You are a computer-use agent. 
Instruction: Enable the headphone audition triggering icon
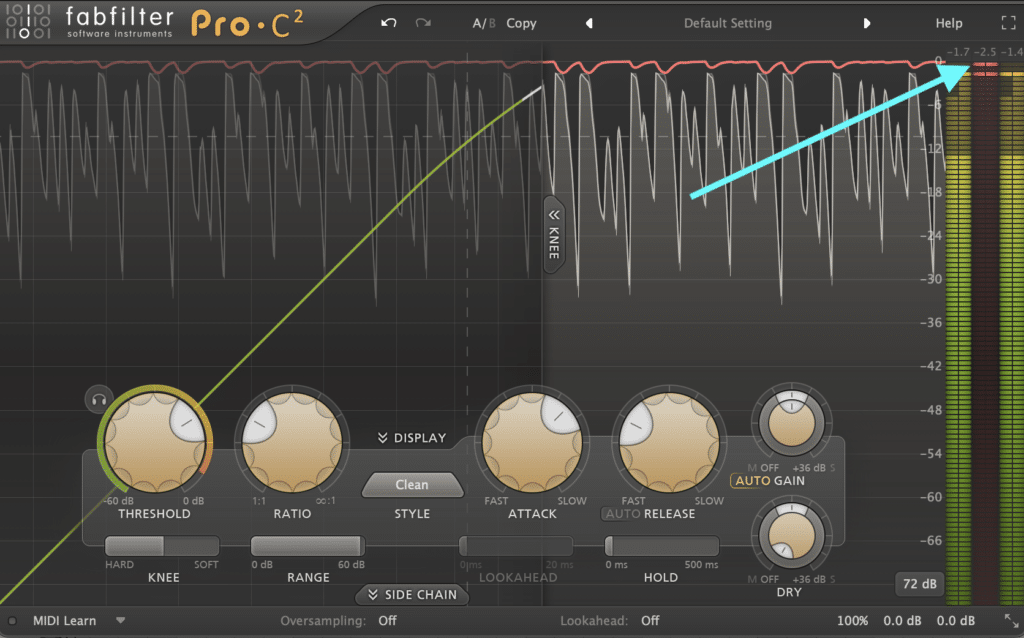coord(97,398)
